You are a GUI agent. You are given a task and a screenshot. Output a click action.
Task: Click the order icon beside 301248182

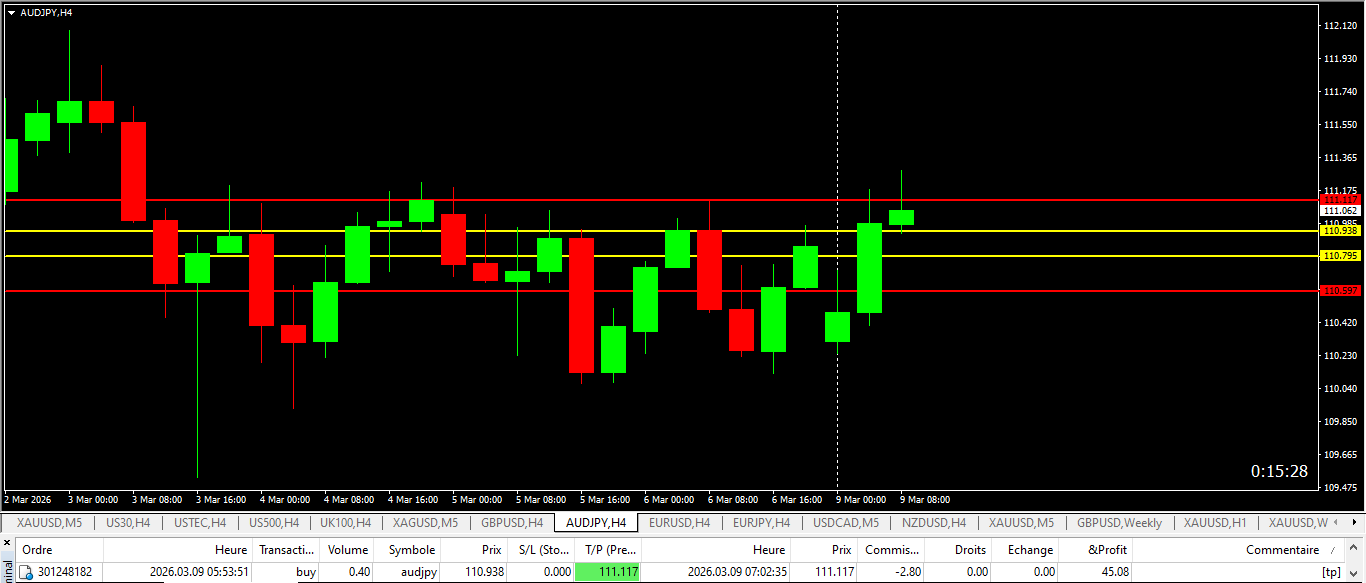26,572
